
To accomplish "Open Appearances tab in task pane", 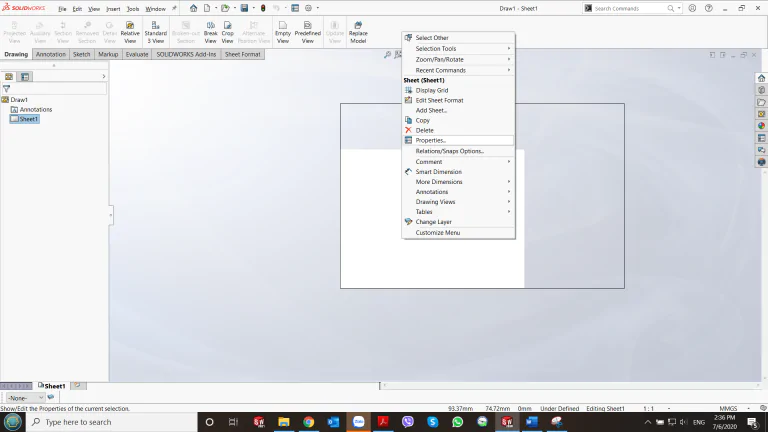I will pos(761,126).
